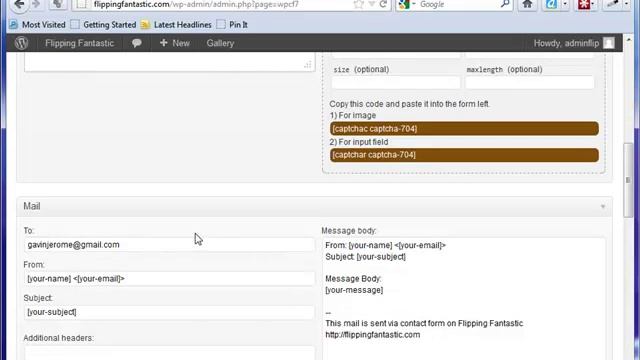This screenshot has width=640, height=360.
Task: Click the 'Message body:' label
Action: 349,231
